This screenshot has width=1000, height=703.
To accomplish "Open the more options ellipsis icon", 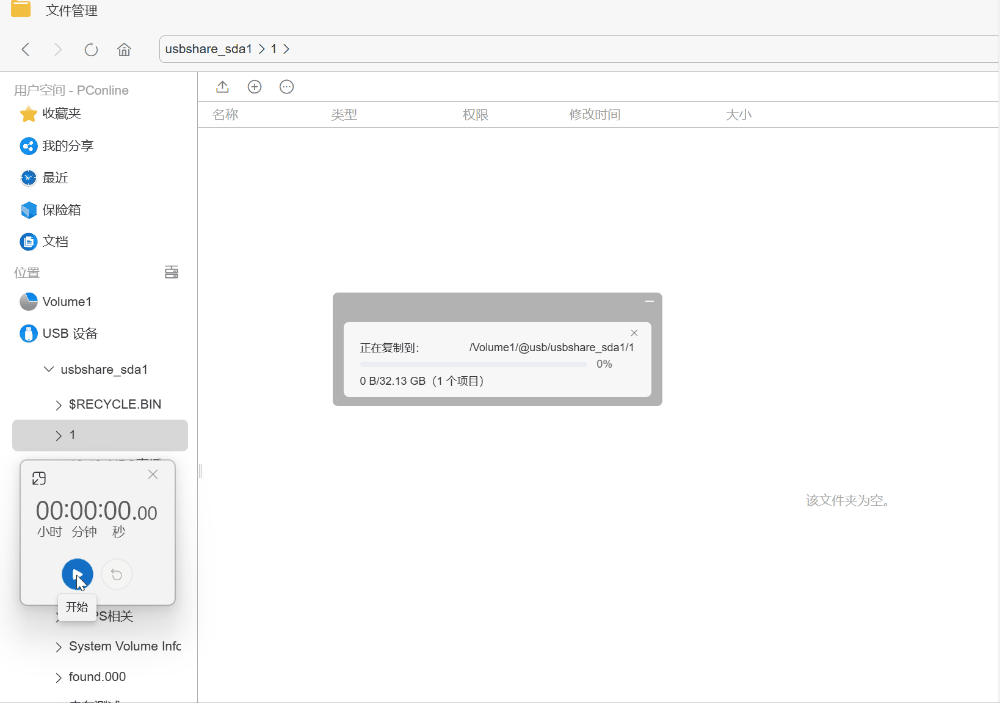I will coord(286,87).
